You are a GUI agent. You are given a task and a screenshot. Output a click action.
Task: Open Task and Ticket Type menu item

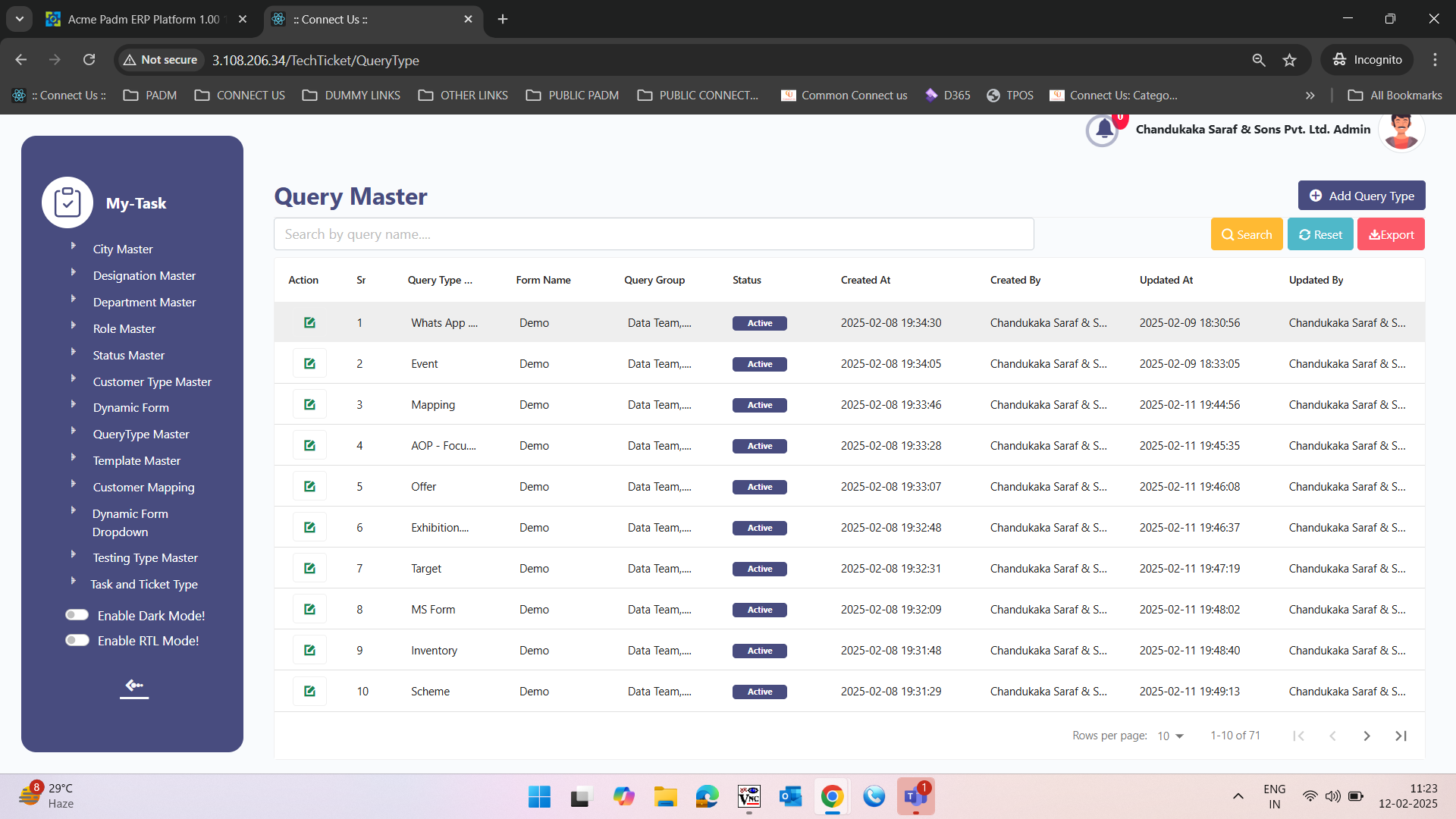(144, 584)
